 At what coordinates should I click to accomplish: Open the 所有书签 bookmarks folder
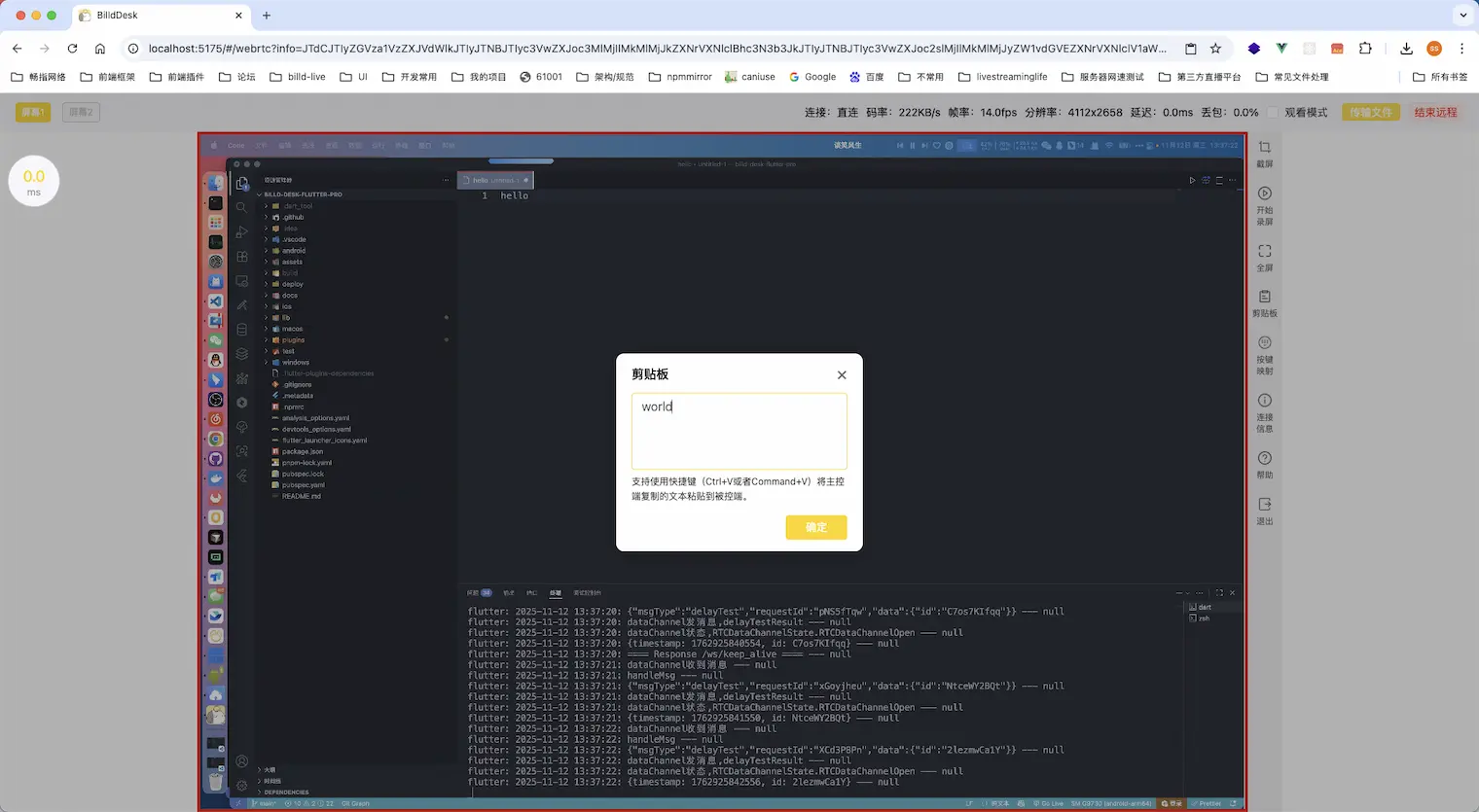point(1439,77)
